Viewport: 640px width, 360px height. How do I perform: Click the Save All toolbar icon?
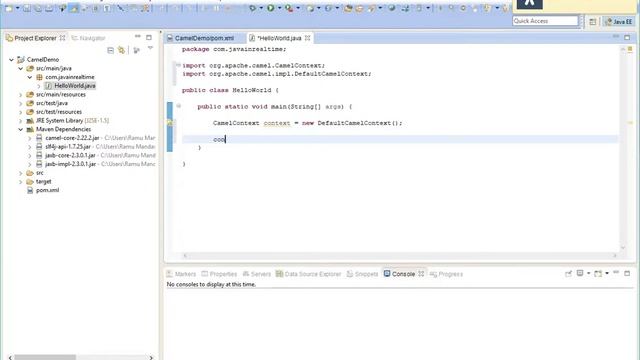pos(38,8)
